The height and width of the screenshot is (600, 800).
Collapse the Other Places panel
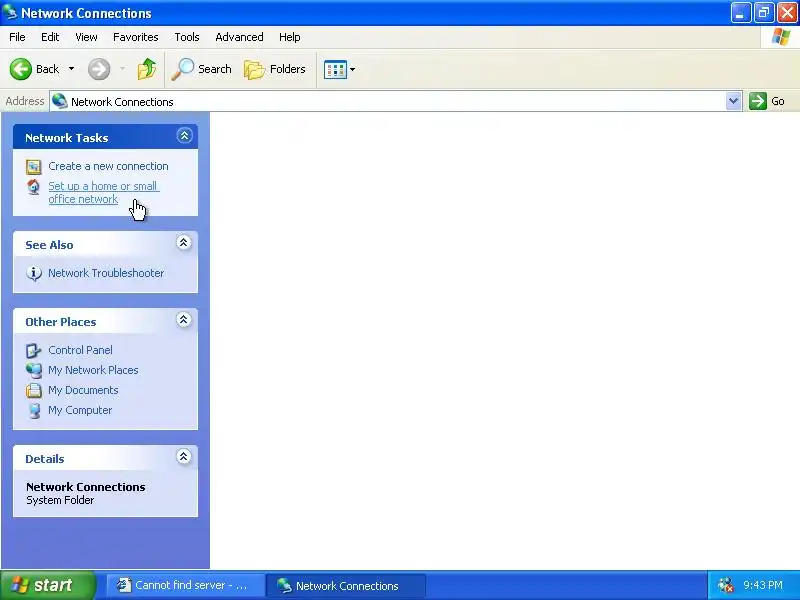click(184, 319)
